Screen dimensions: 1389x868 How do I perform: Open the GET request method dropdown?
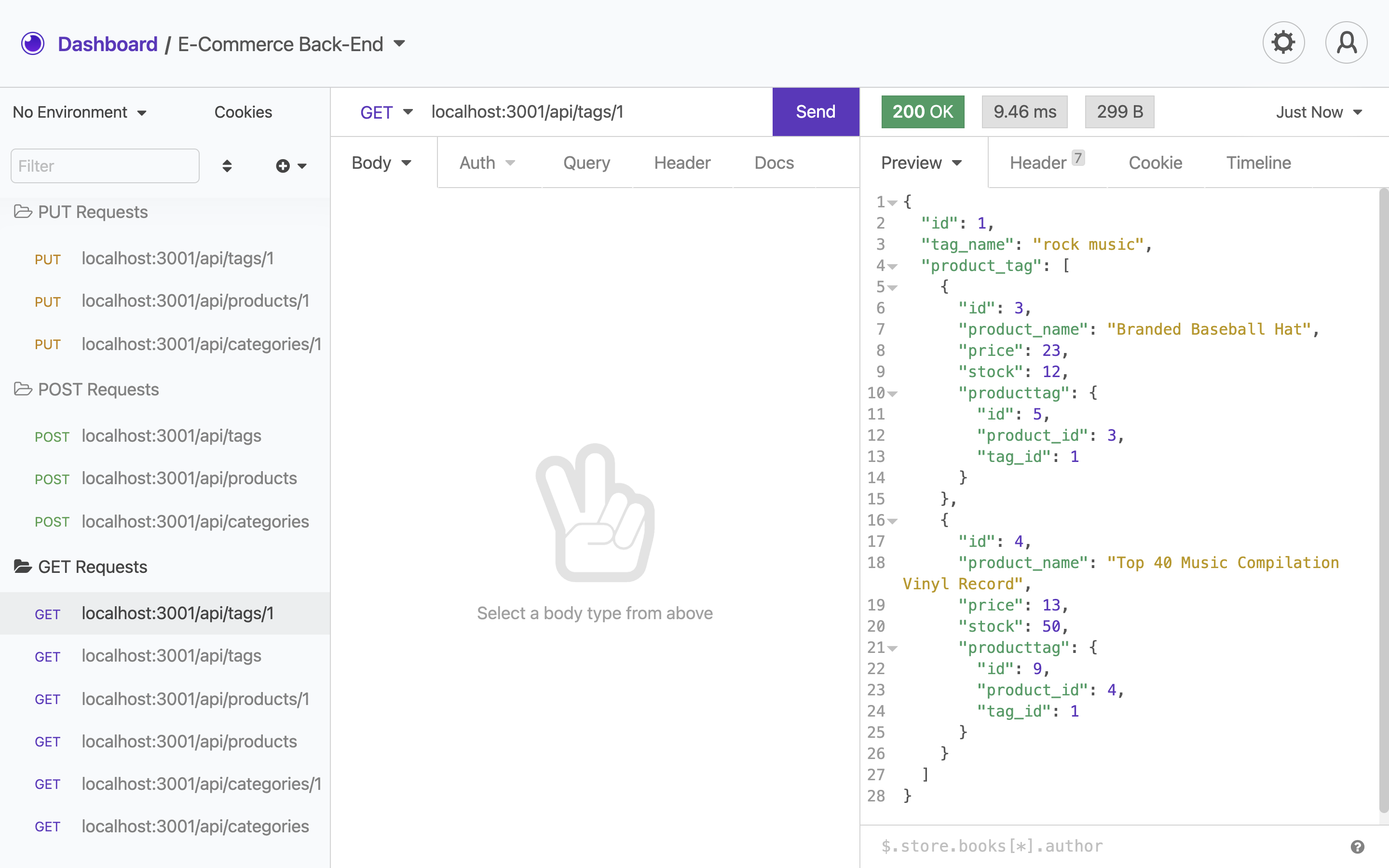[386, 112]
